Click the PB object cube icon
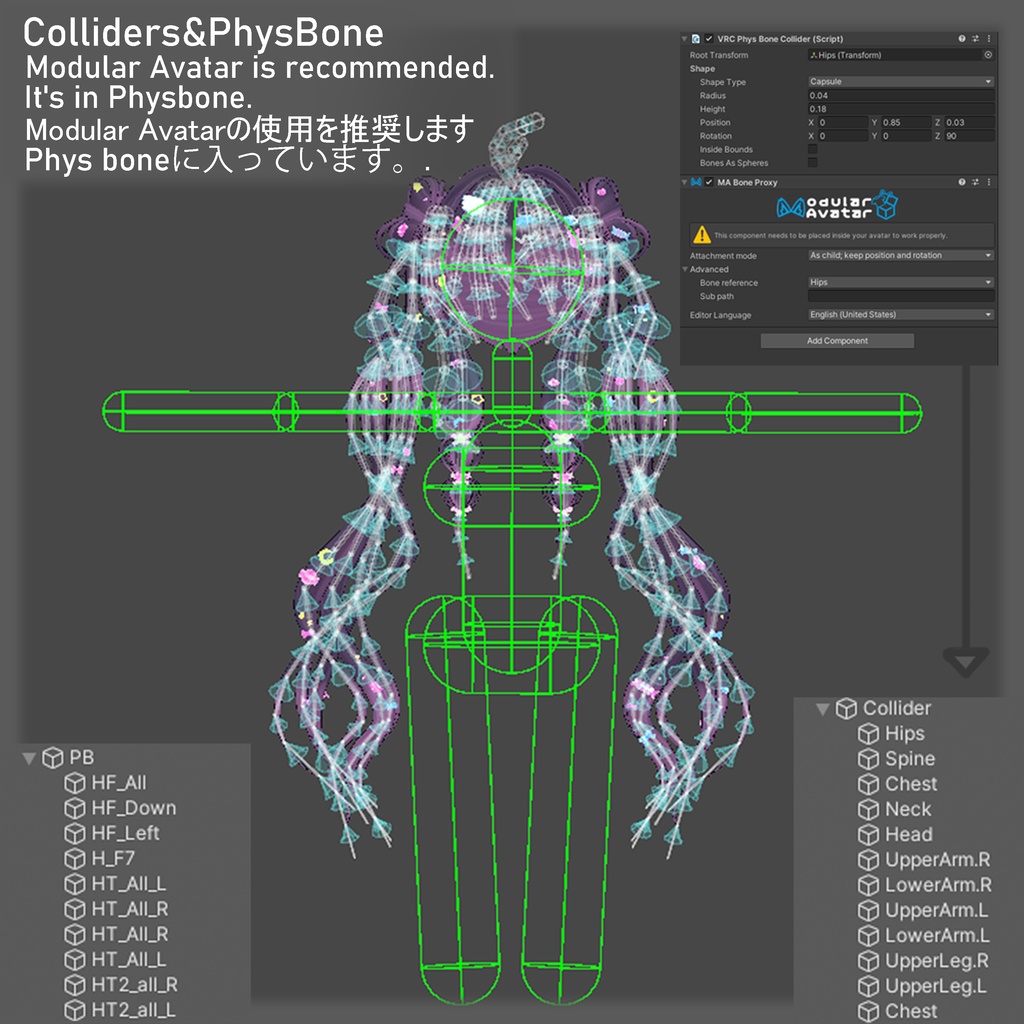The image size is (1024, 1024). [x=52, y=758]
